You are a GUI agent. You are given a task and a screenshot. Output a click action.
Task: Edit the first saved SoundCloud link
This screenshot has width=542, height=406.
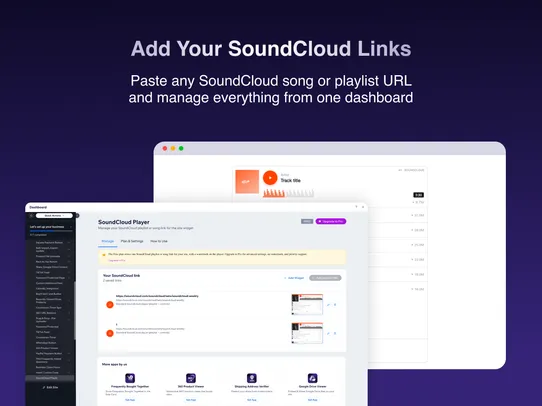(x=328, y=305)
